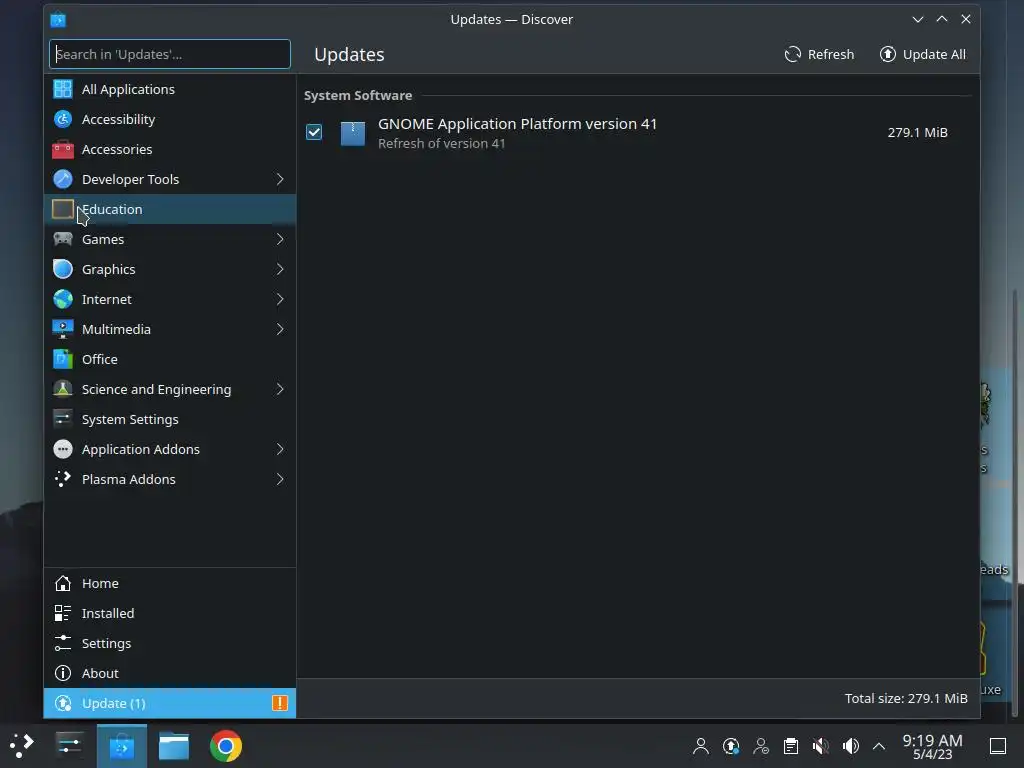Open the clipboard tray icon

(791, 746)
